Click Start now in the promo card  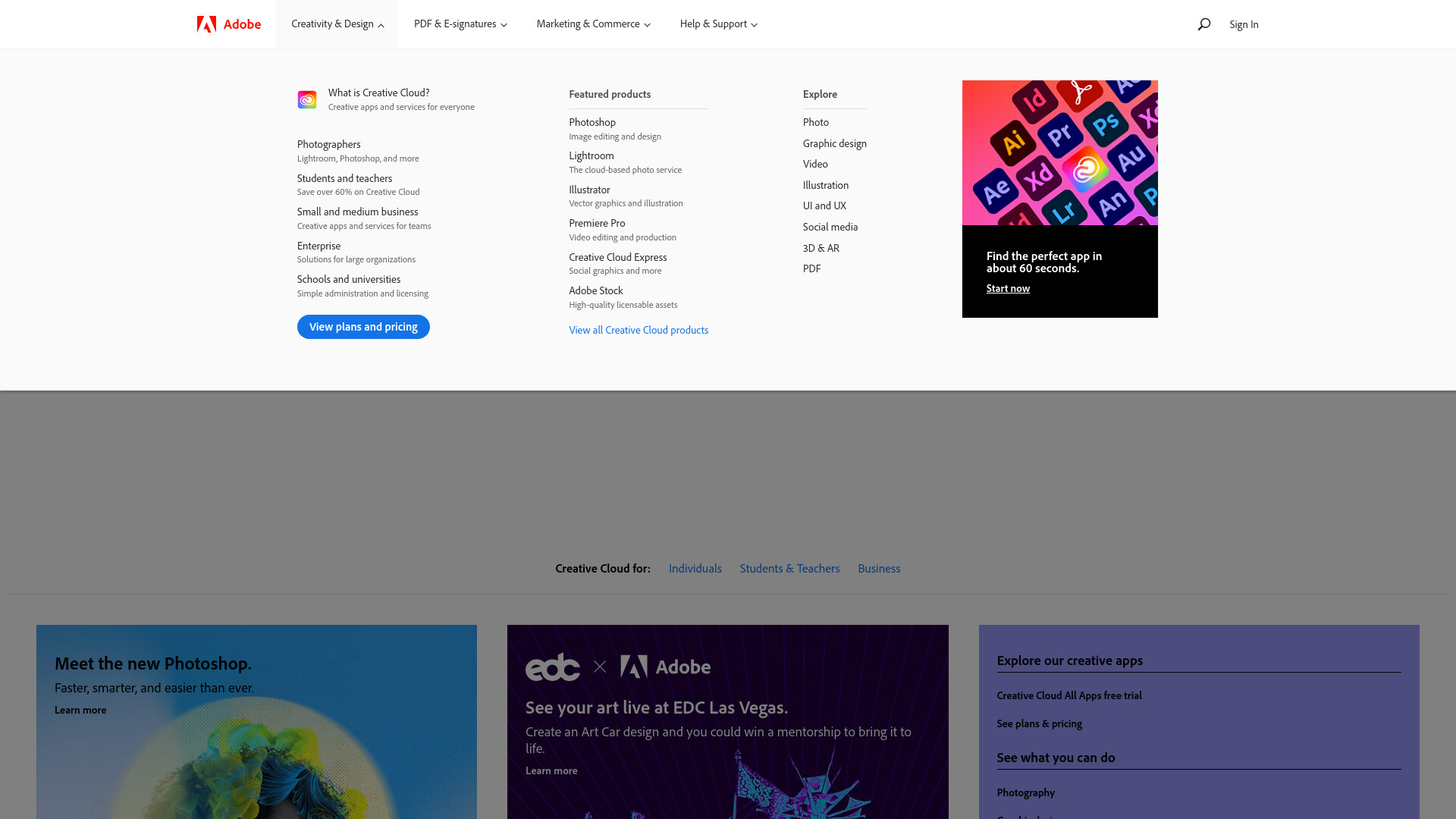[1008, 288]
